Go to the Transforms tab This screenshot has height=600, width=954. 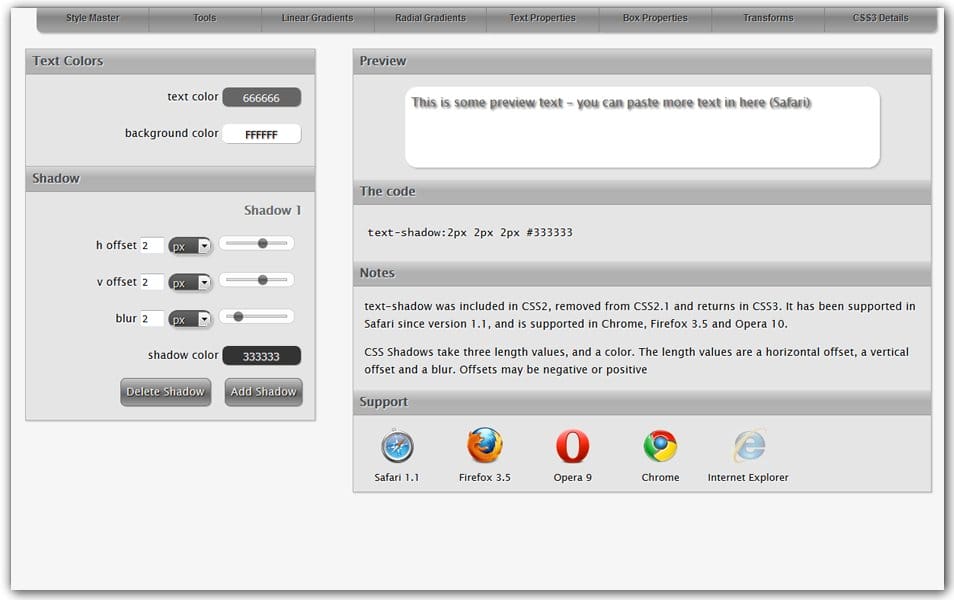pos(768,18)
